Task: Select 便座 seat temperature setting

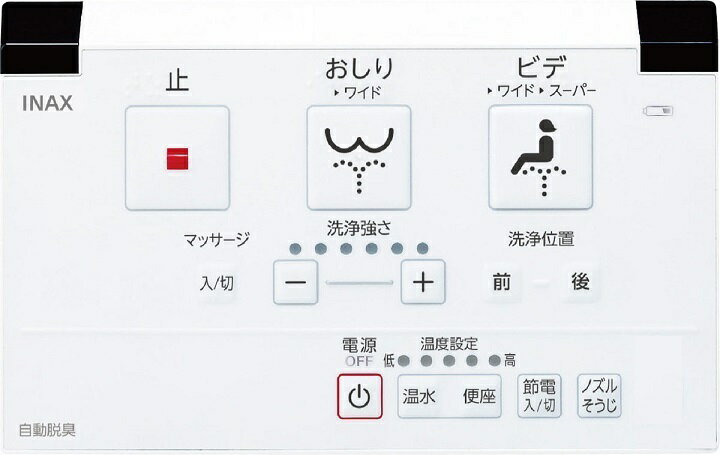Action: pyautogui.click(x=478, y=396)
